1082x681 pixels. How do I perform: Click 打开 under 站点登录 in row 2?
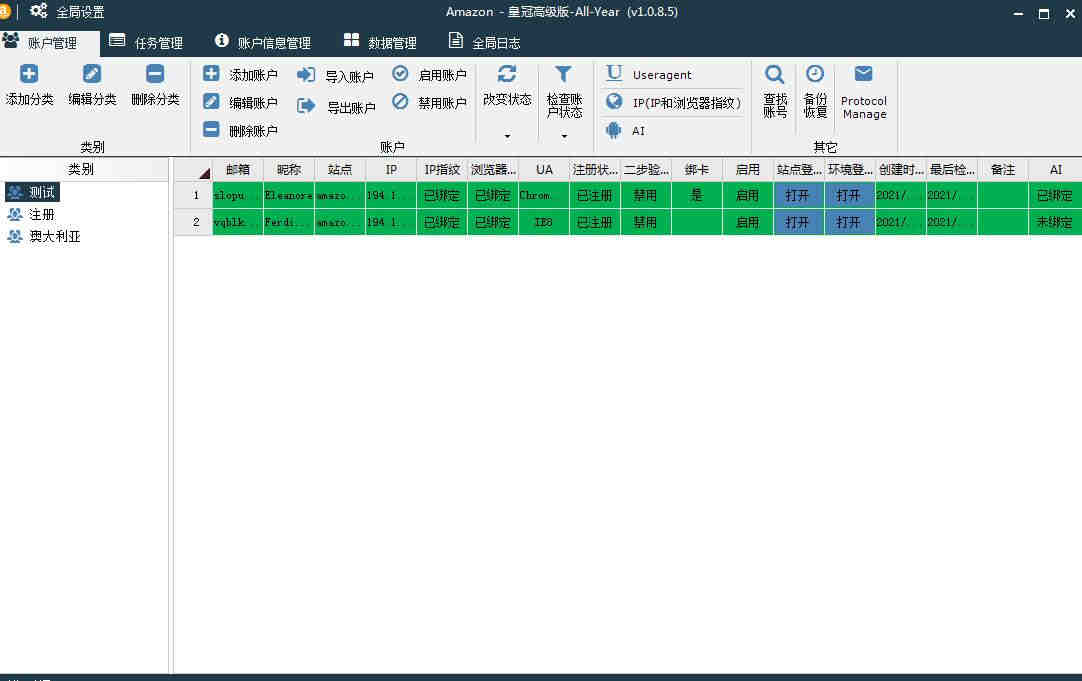click(798, 222)
